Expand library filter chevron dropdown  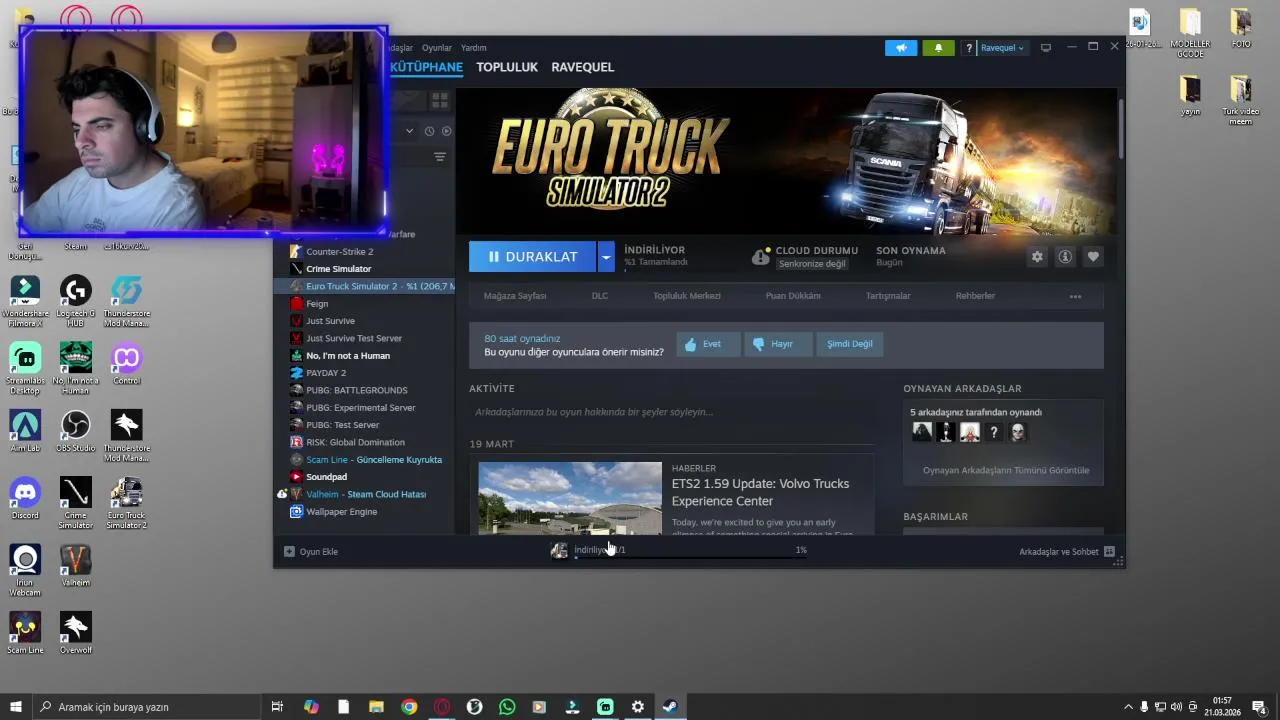point(408,131)
